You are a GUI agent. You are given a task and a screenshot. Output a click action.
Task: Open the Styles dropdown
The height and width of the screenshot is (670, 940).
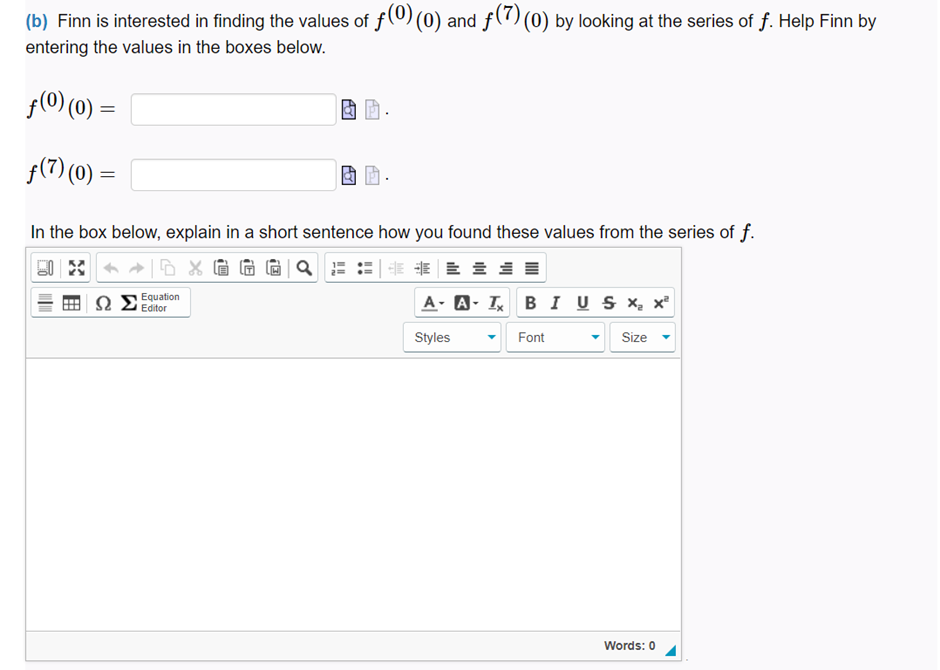(450, 337)
